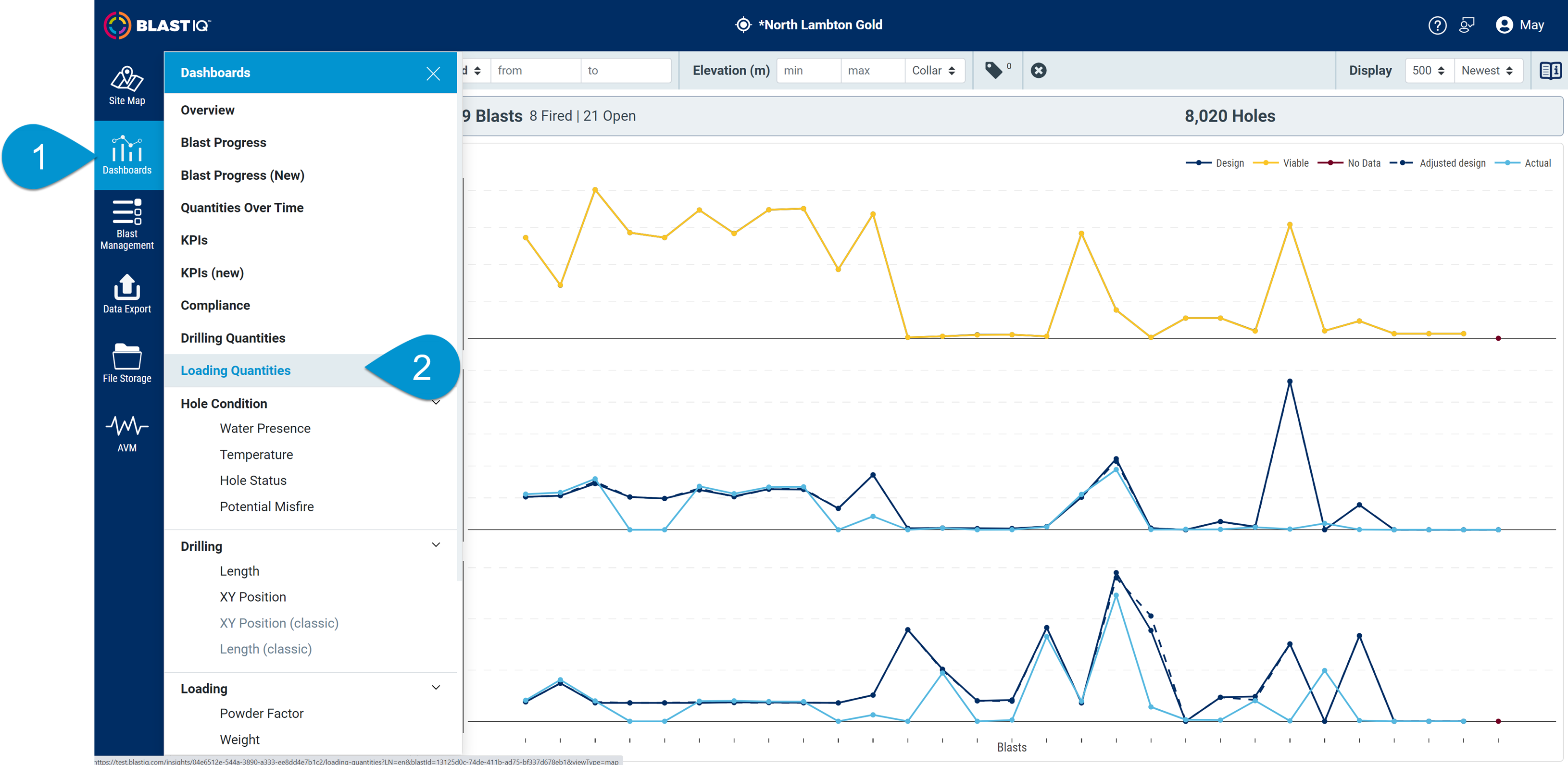Open the Compliance dashboard
Image resolution: width=1568 pixels, height=765 pixels.
click(215, 305)
